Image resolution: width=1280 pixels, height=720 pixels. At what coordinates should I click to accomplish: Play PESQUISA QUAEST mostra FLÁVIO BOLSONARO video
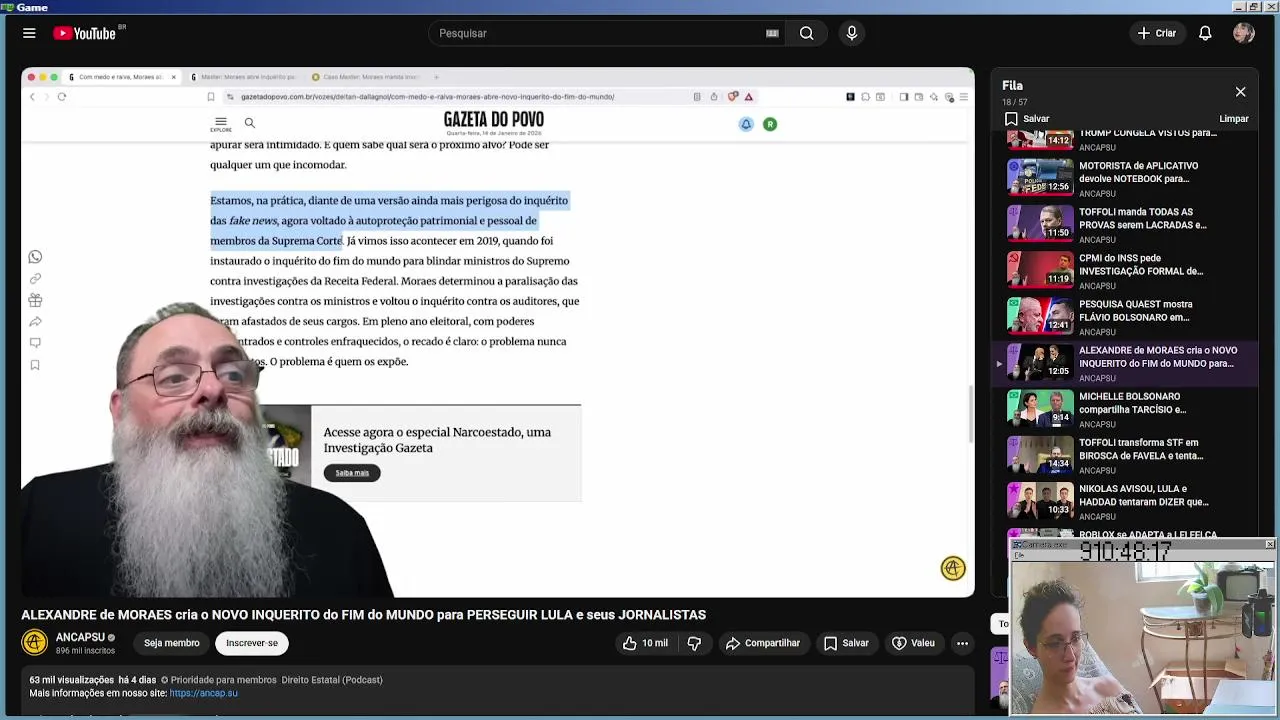click(1125, 316)
